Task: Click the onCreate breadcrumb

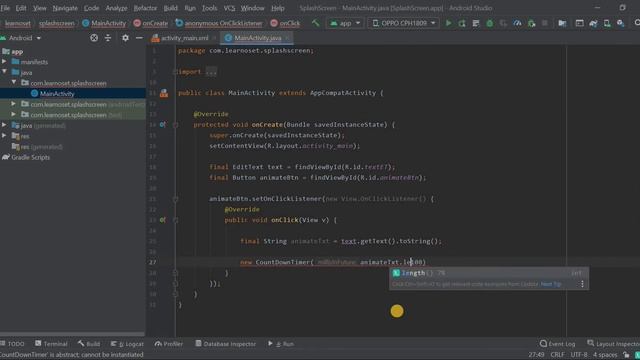Action: [x=151, y=23]
